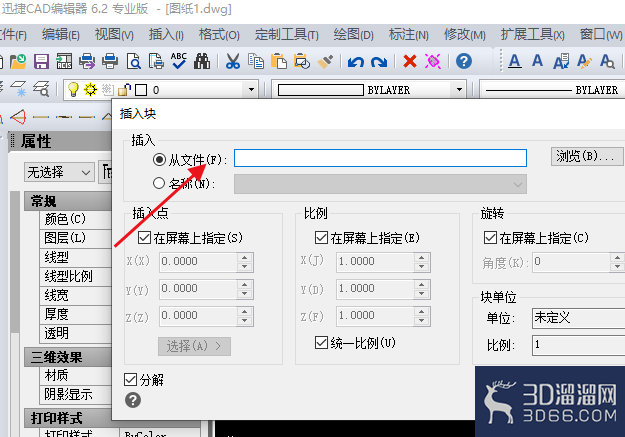This screenshot has width=625, height=437.
Task: Toggle the 分解 checkbox
Action: click(130, 380)
